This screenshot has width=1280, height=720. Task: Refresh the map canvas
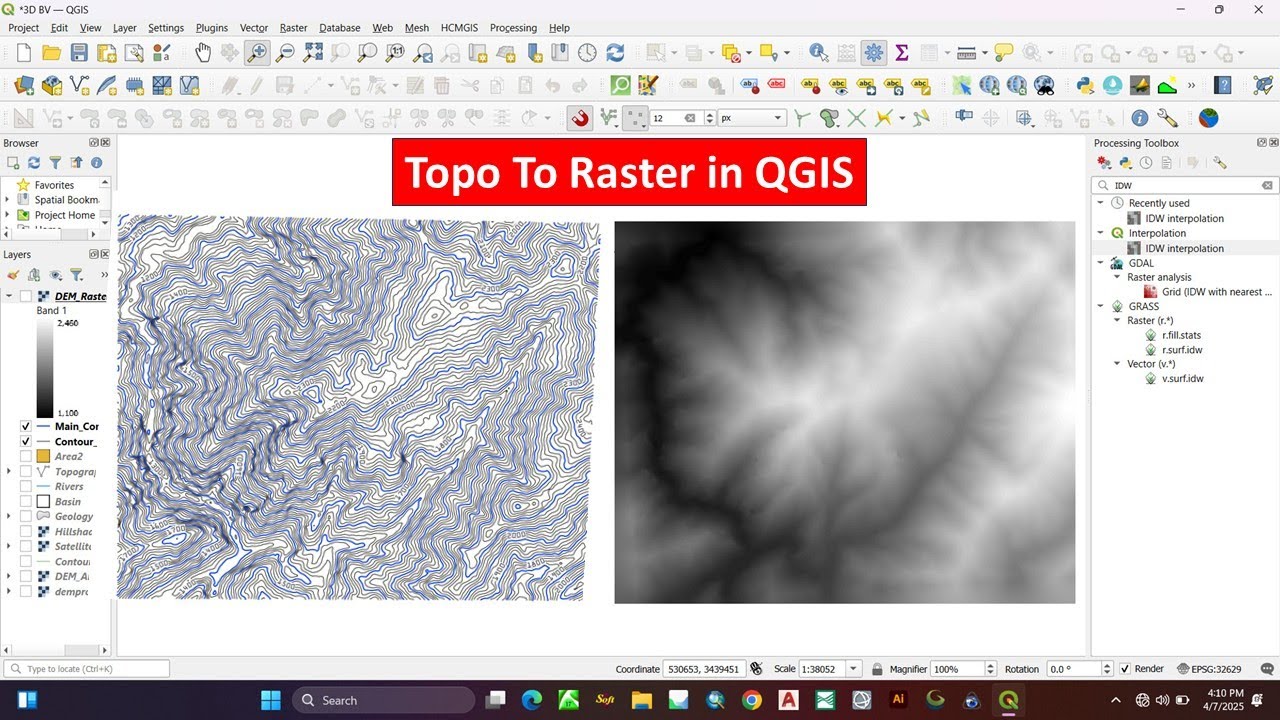615,52
